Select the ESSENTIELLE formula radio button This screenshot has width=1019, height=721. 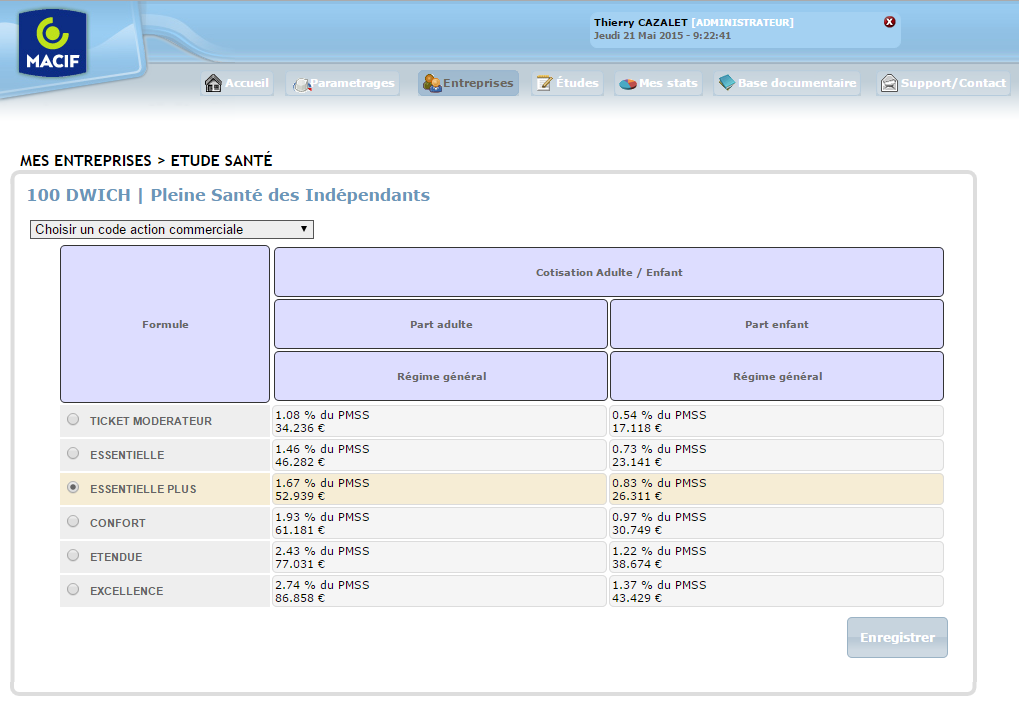pos(73,454)
